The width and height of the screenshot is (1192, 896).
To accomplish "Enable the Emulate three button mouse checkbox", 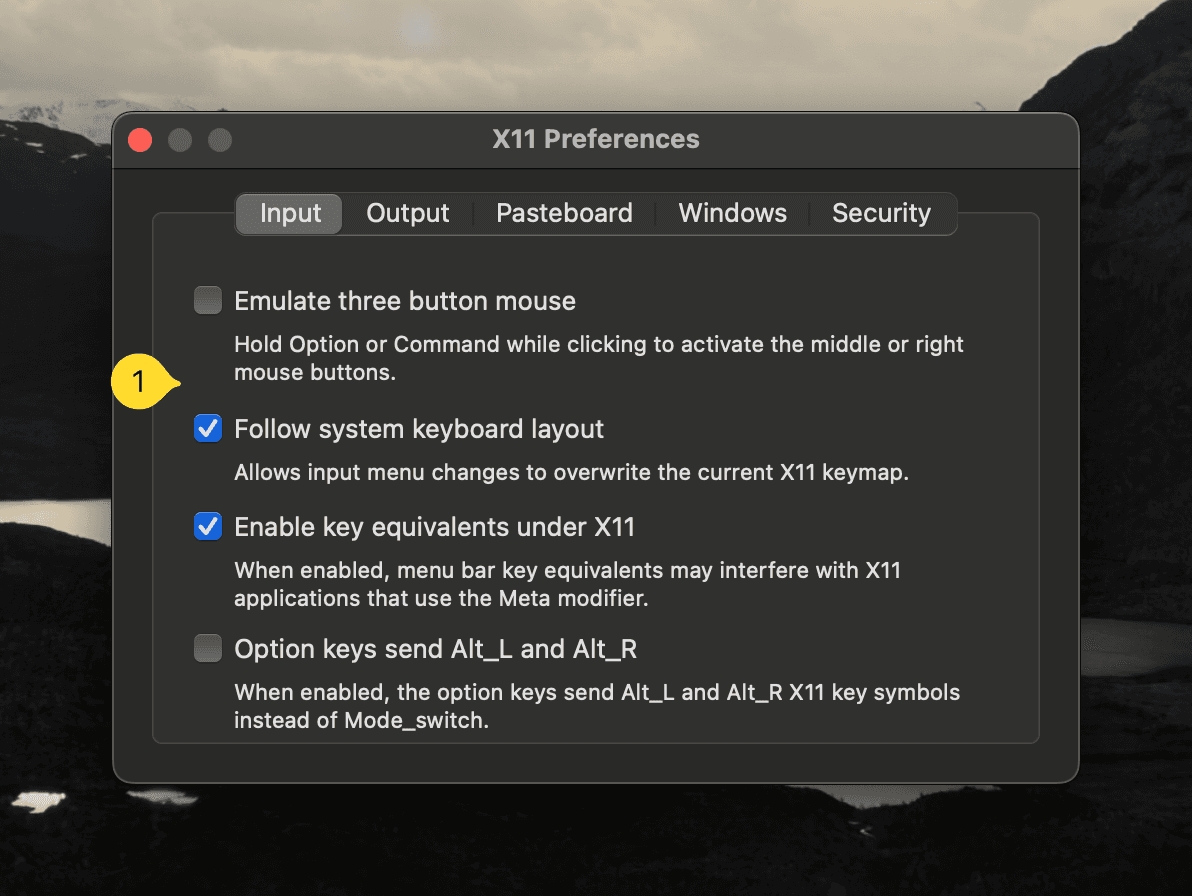I will coord(208,301).
